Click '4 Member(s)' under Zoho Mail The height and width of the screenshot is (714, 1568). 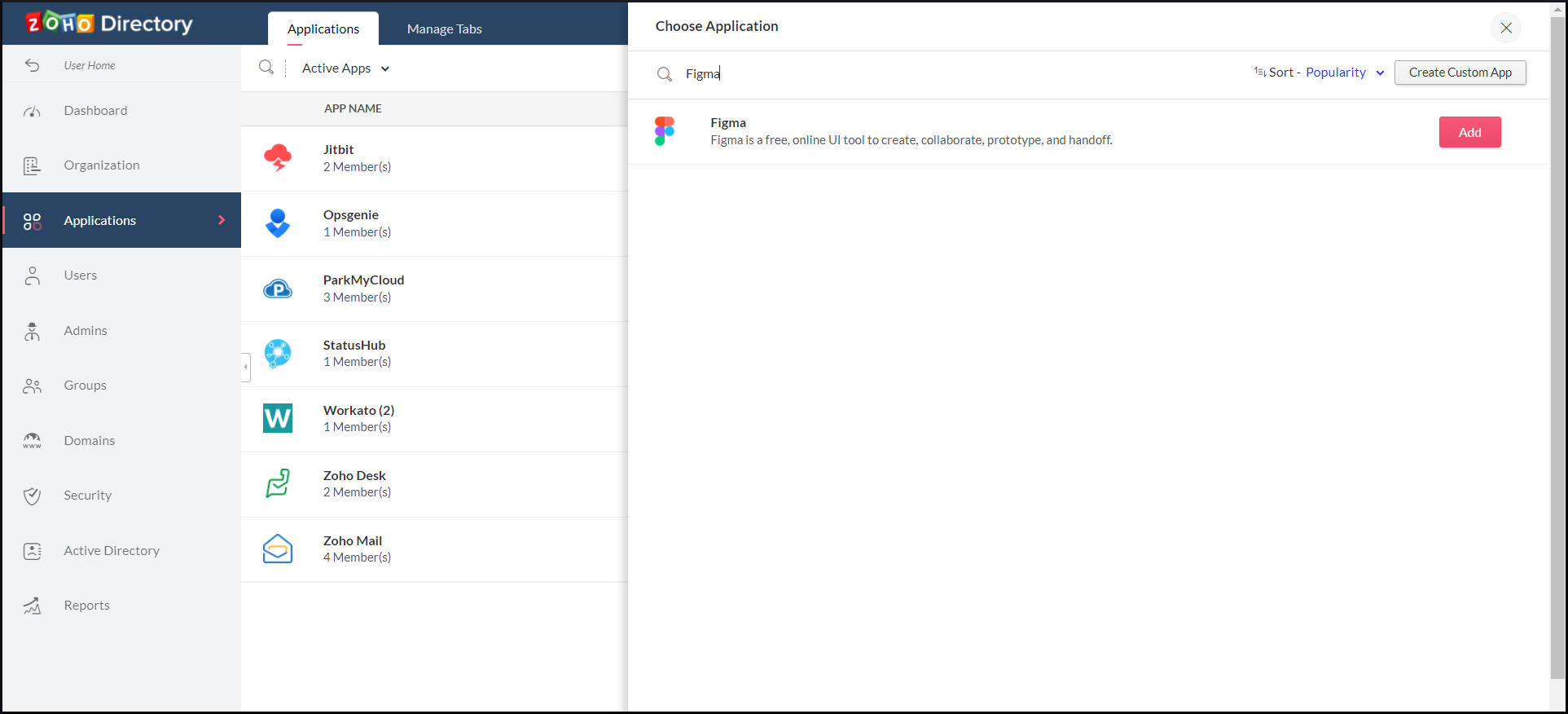[x=357, y=558]
